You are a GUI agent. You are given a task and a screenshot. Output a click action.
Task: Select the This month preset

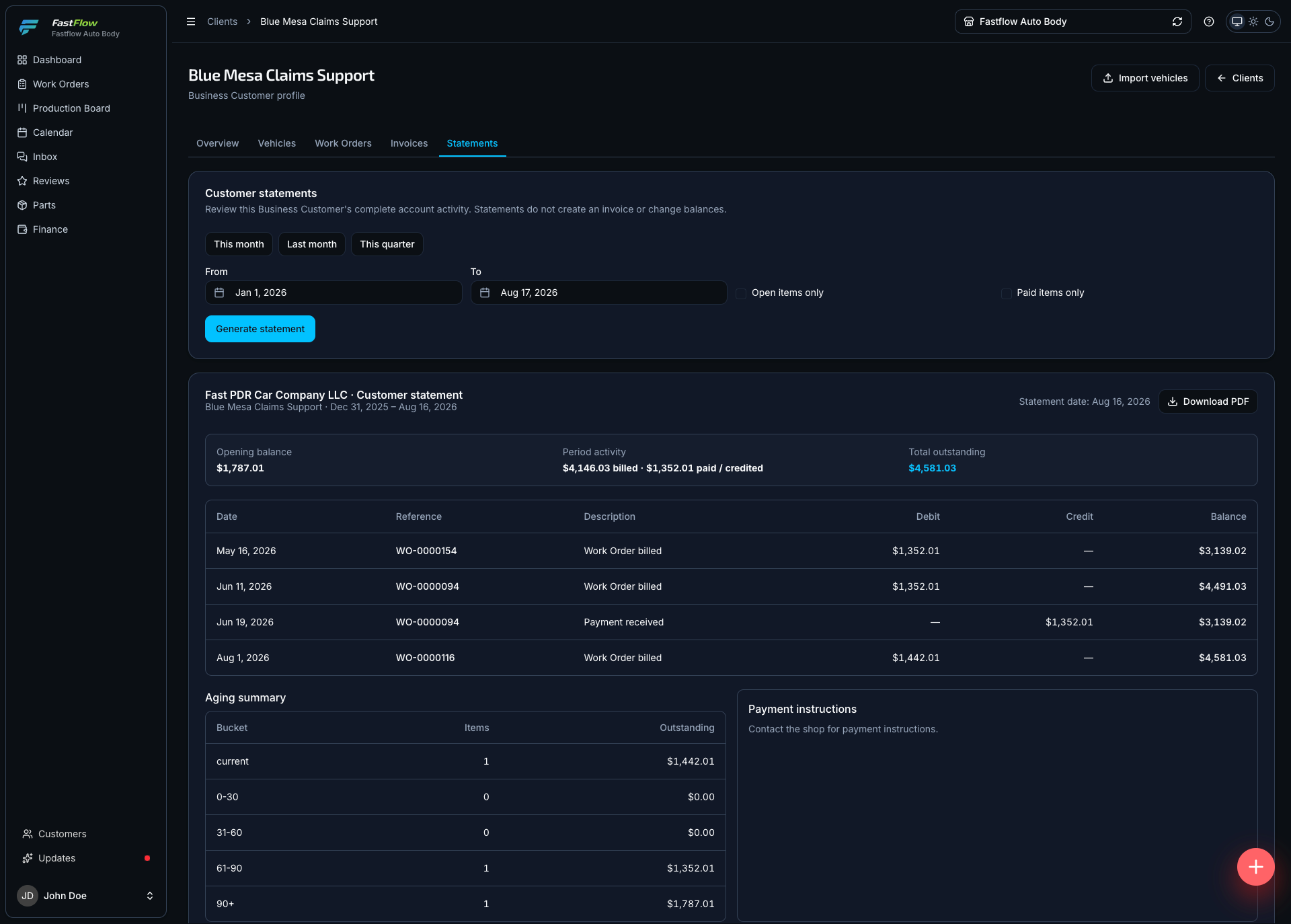click(239, 244)
